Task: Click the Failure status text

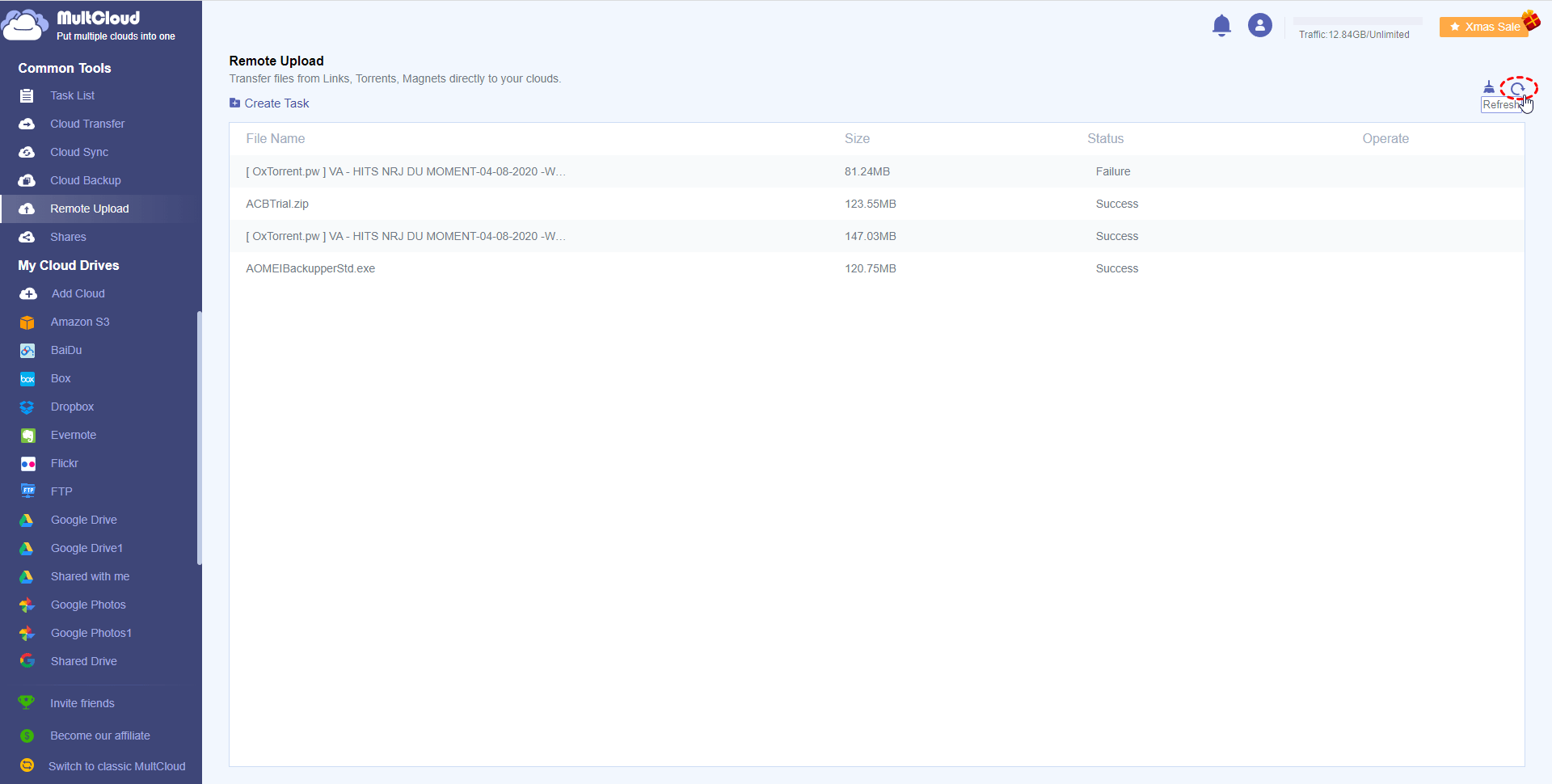Action: tap(1113, 171)
